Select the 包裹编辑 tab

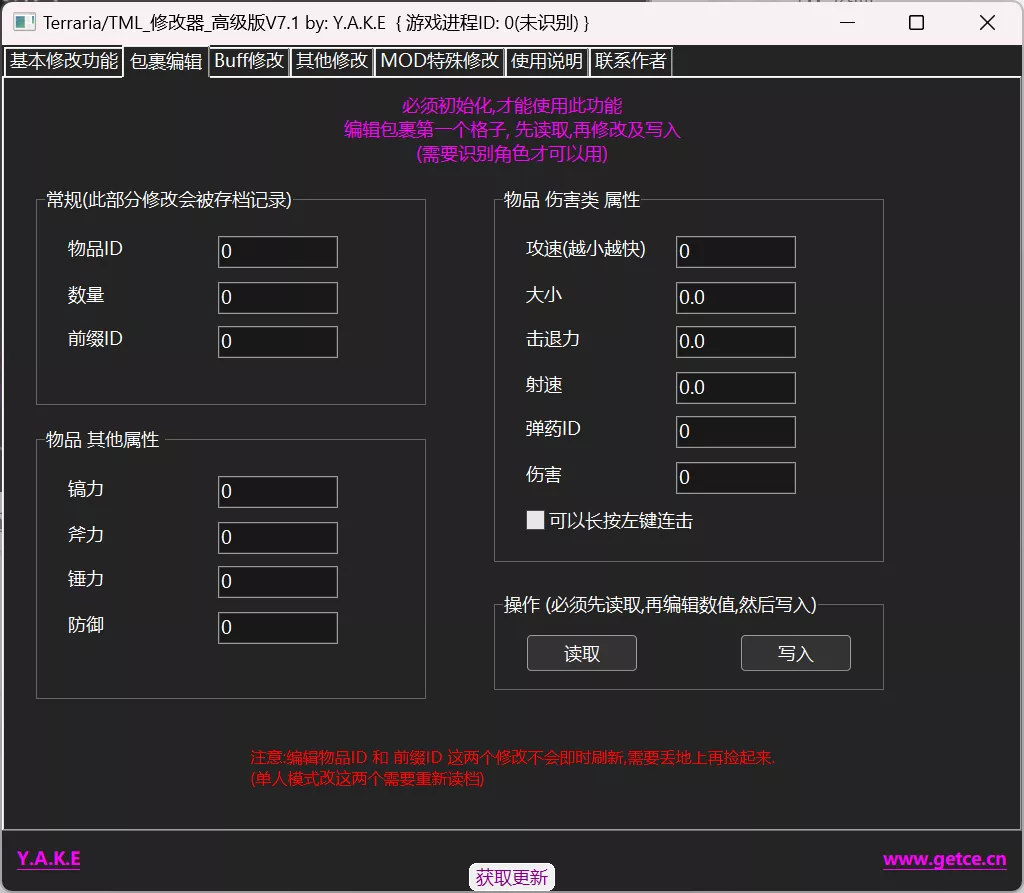(166, 61)
